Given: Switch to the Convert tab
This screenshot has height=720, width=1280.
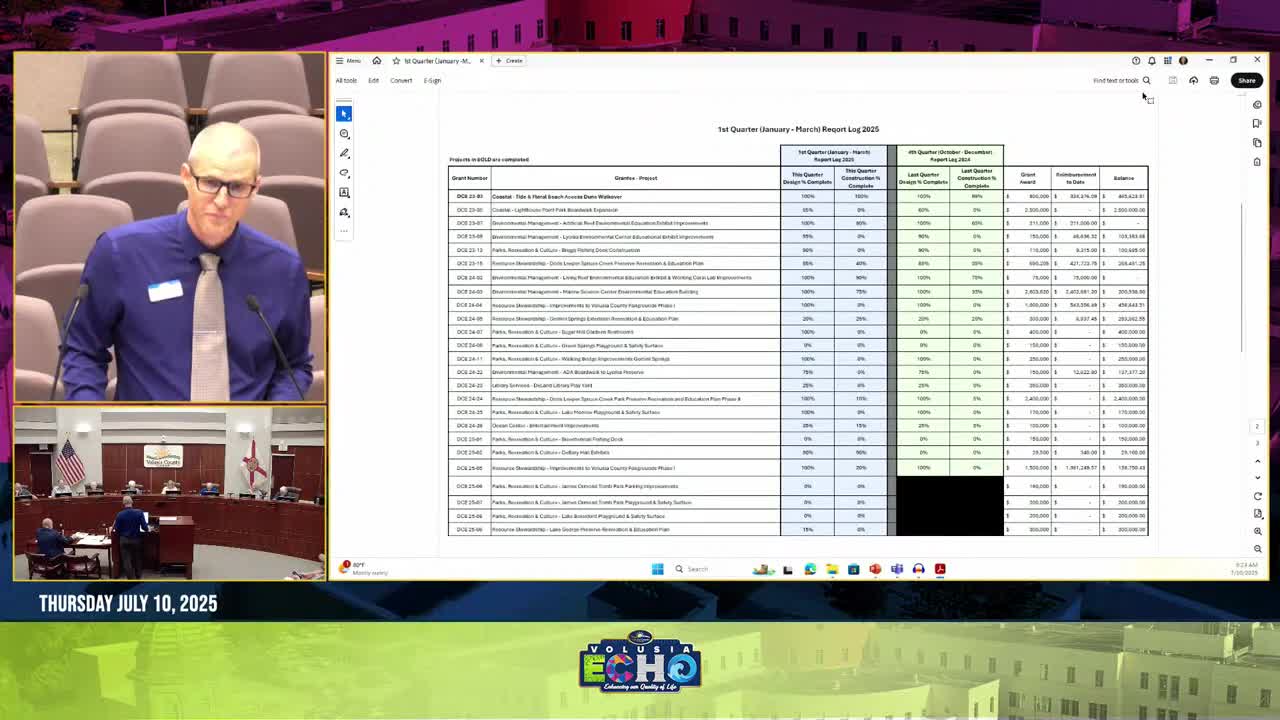Looking at the screenshot, I should click(401, 80).
